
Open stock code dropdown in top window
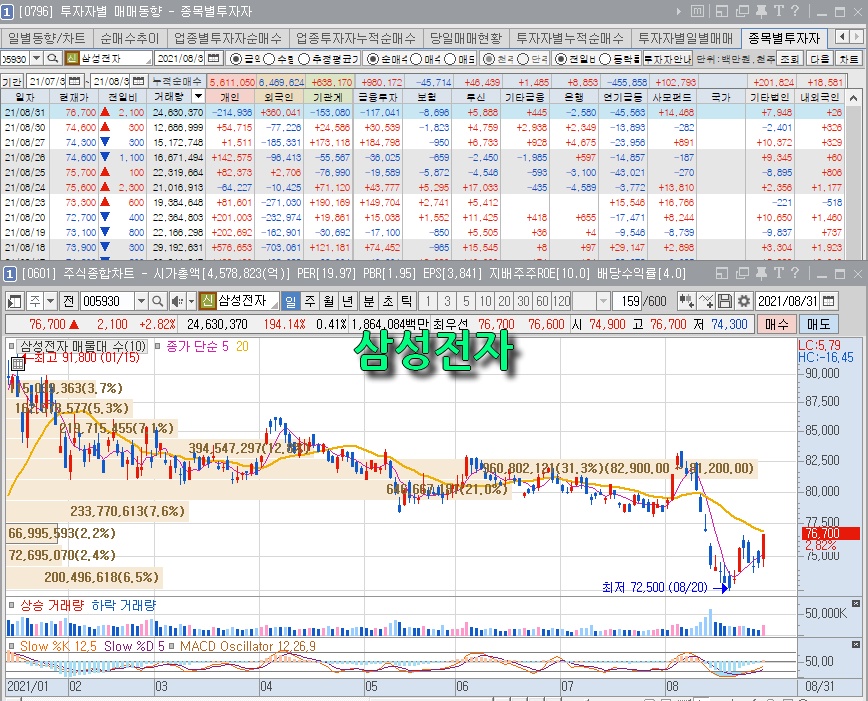click(37, 58)
